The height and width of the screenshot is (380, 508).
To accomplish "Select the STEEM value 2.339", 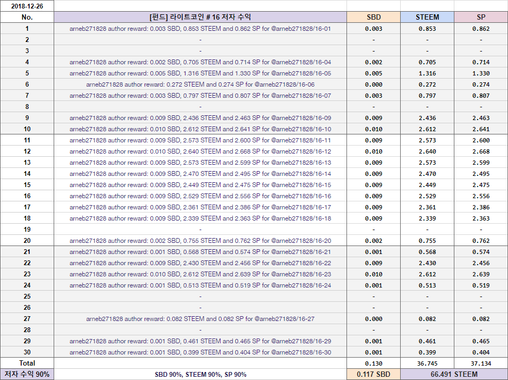I will tap(427, 218).
